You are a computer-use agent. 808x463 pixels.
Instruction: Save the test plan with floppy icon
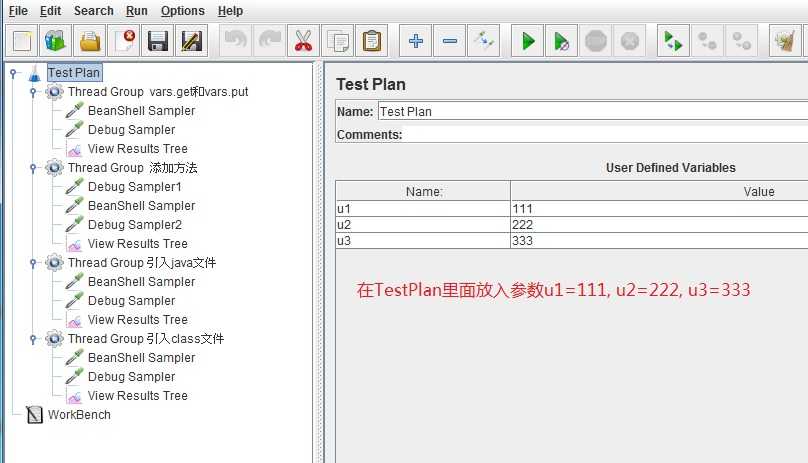[158, 41]
